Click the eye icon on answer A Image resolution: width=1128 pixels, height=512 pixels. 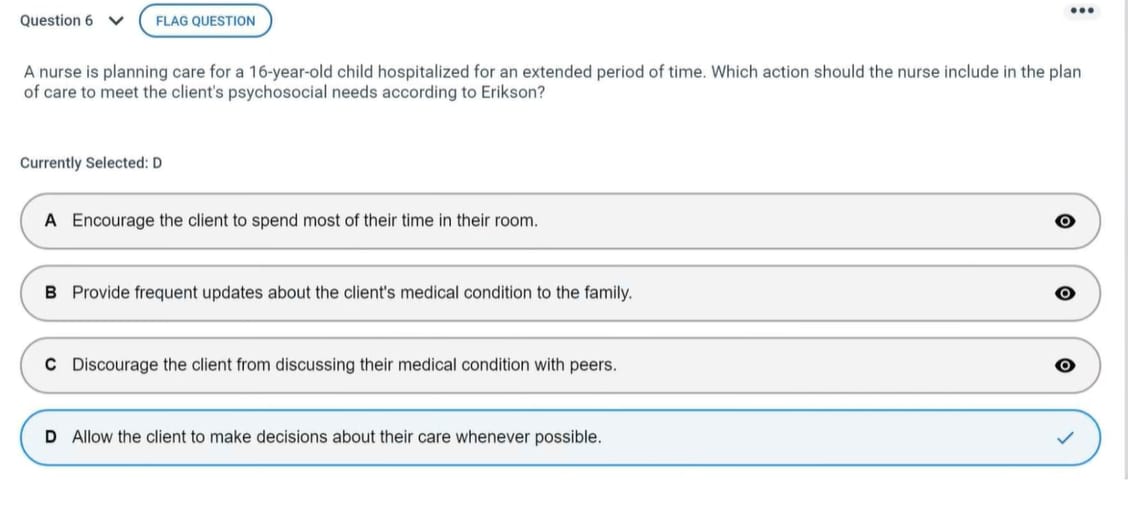[x=1065, y=221]
